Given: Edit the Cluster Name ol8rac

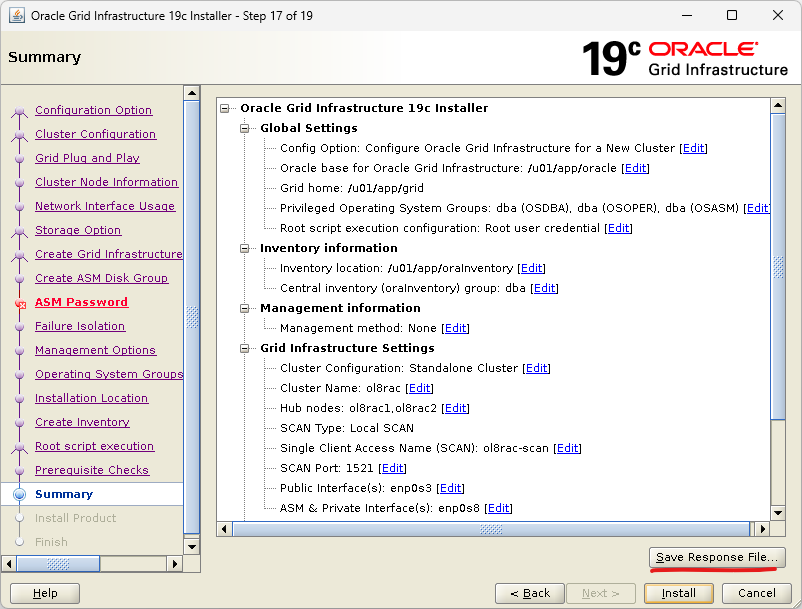Looking at the screenshot, I should pyautogui.click(x=419, y=388).
